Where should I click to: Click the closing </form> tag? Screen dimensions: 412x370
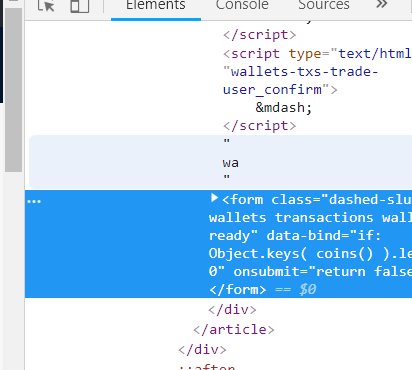point(237,290)
